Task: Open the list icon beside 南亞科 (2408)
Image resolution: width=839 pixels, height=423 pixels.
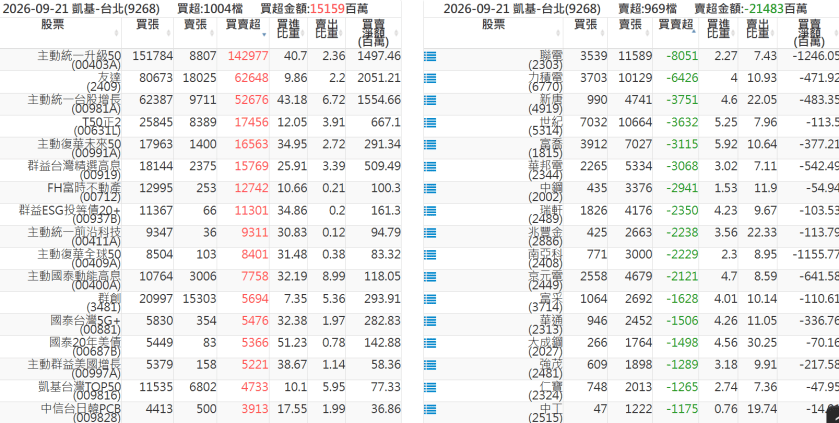Action: 430,255
